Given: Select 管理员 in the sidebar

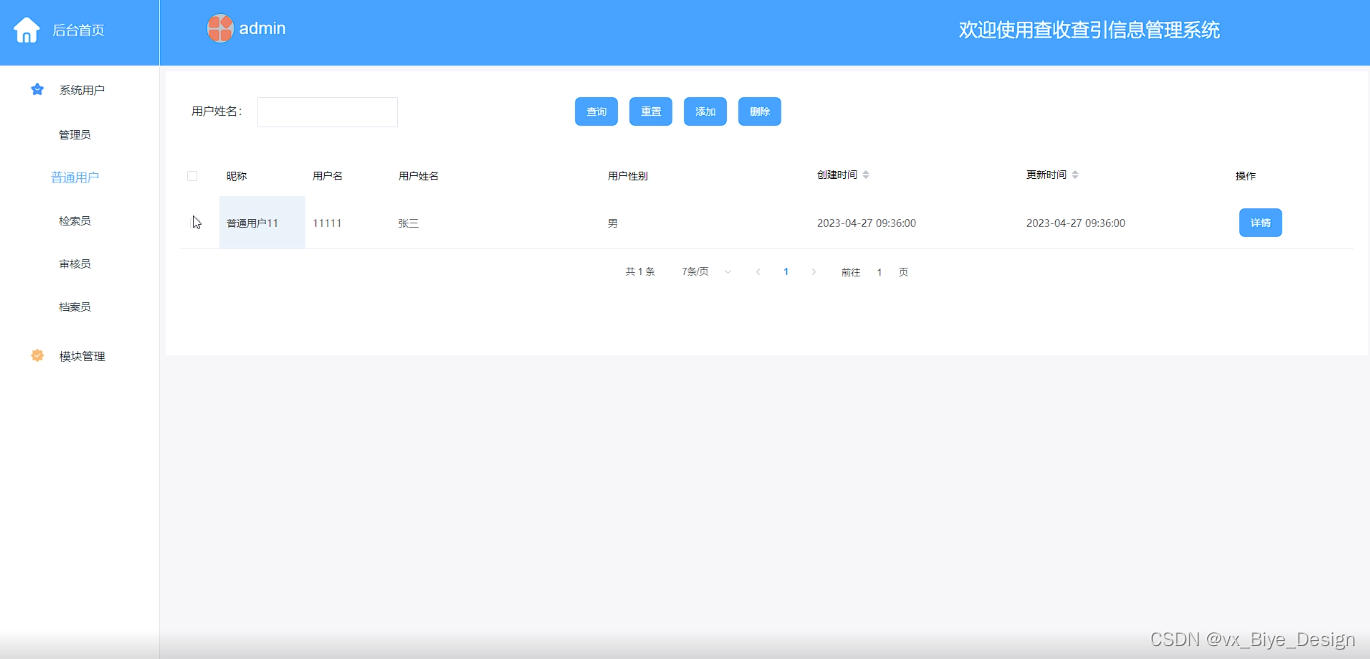Looking at the screenshot, I should [75, 134].
